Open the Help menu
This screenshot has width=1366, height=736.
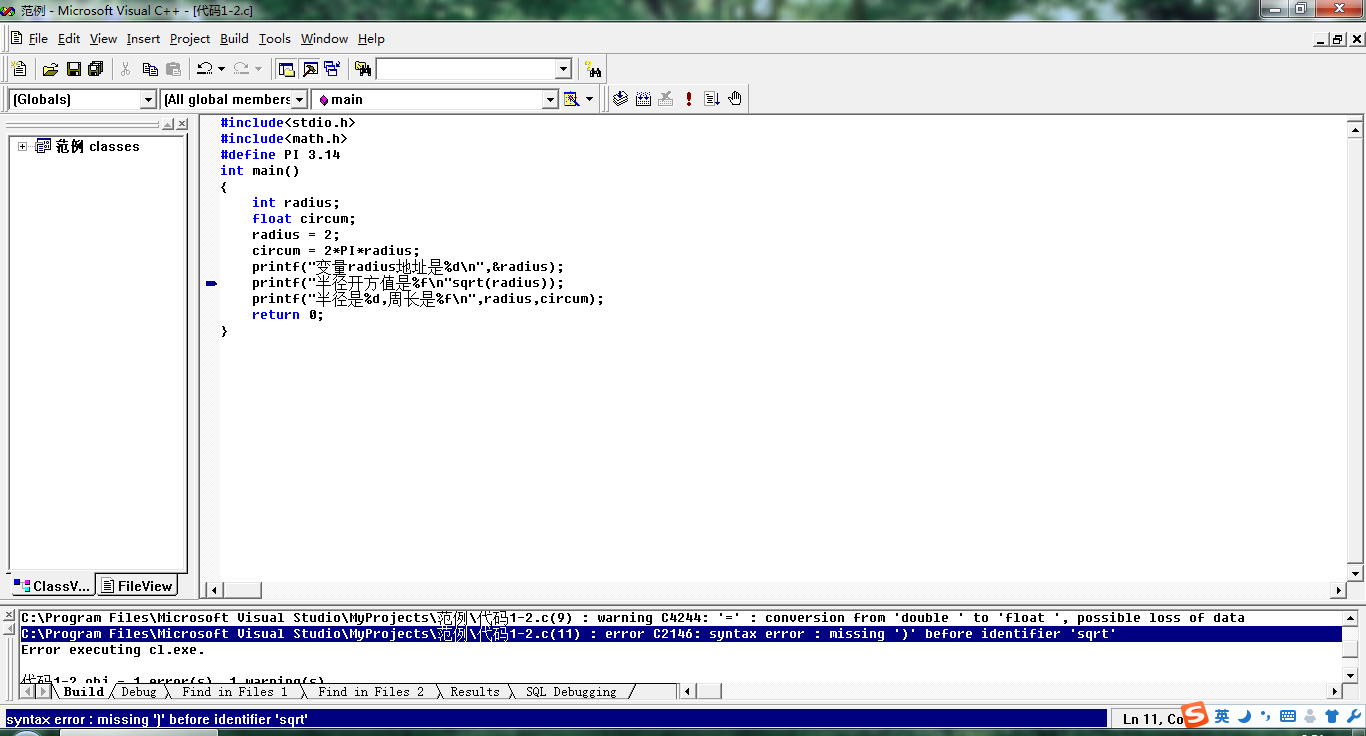(371, 38)
